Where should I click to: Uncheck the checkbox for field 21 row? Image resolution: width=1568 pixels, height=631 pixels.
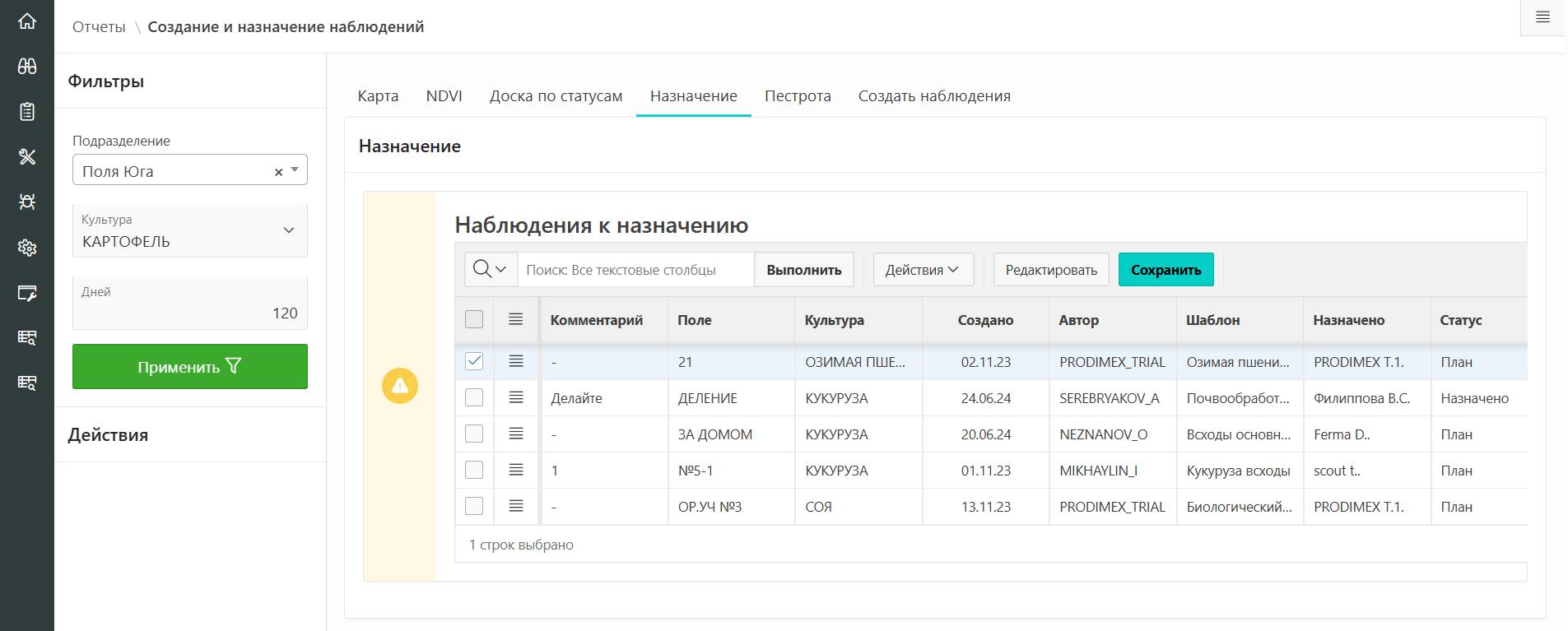click(x=474, y=361)
